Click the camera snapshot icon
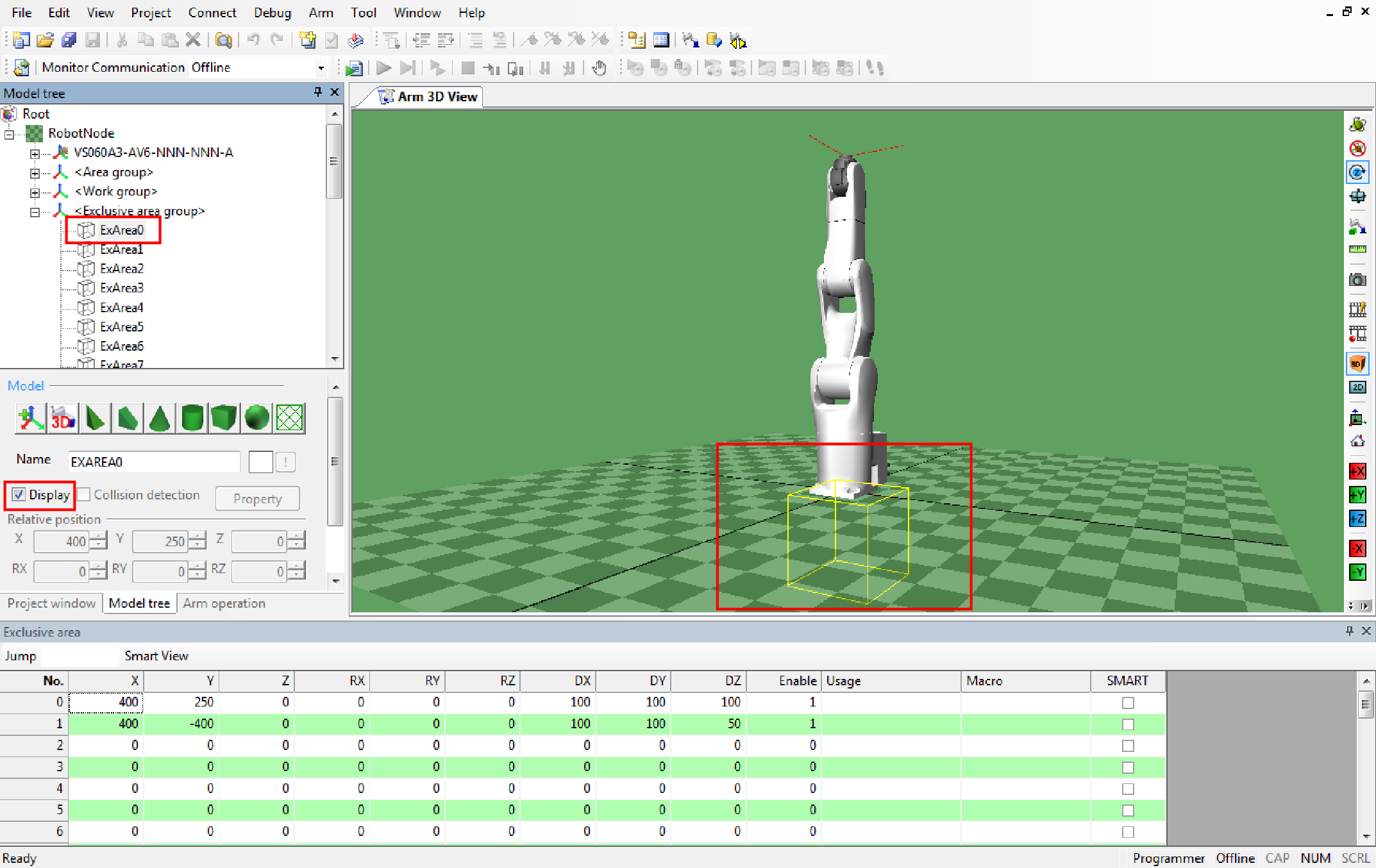The width and height of the screenshot is (1376, 868). 1357,280
